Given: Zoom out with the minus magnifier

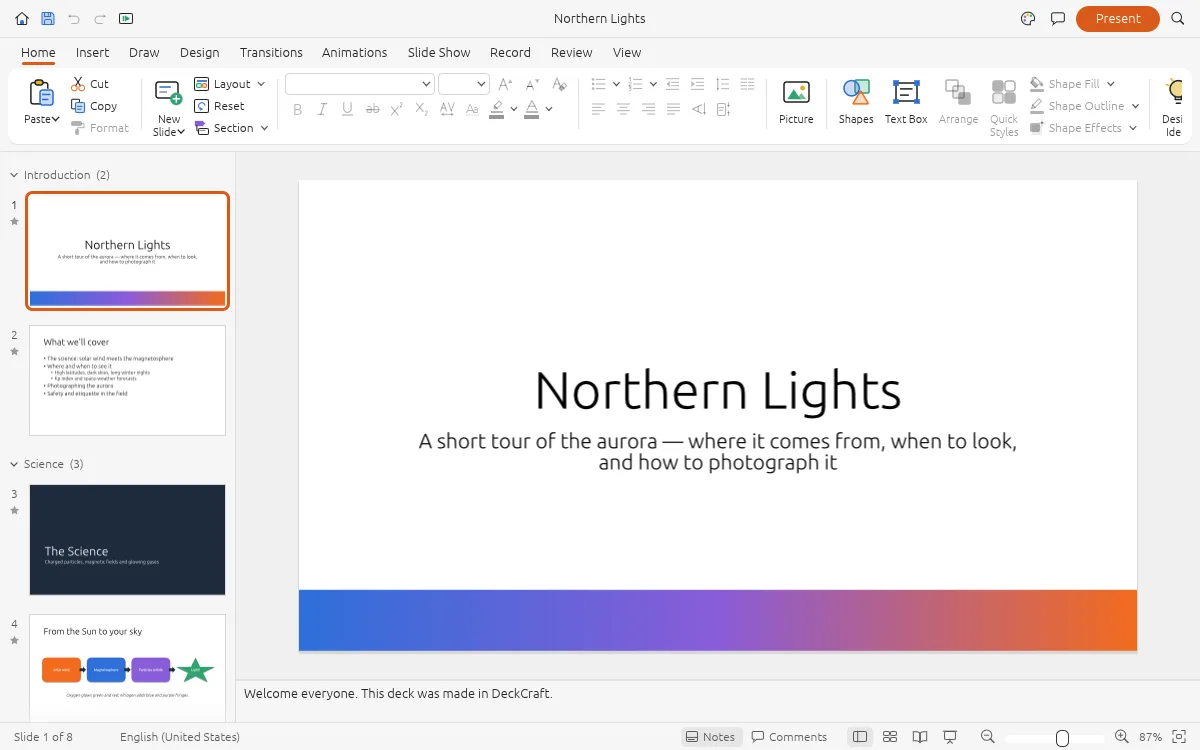Looking at the screenshot, I should pos(988,737).
